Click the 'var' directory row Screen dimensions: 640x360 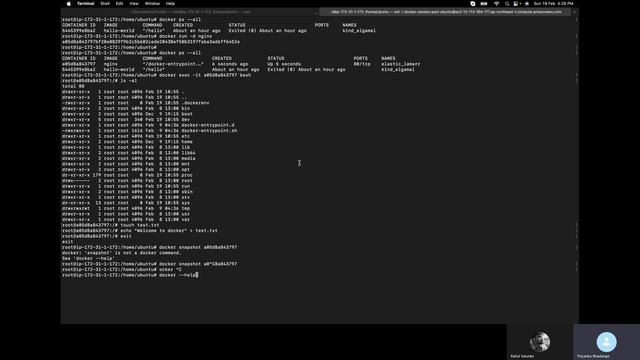(x=126, y=220)
